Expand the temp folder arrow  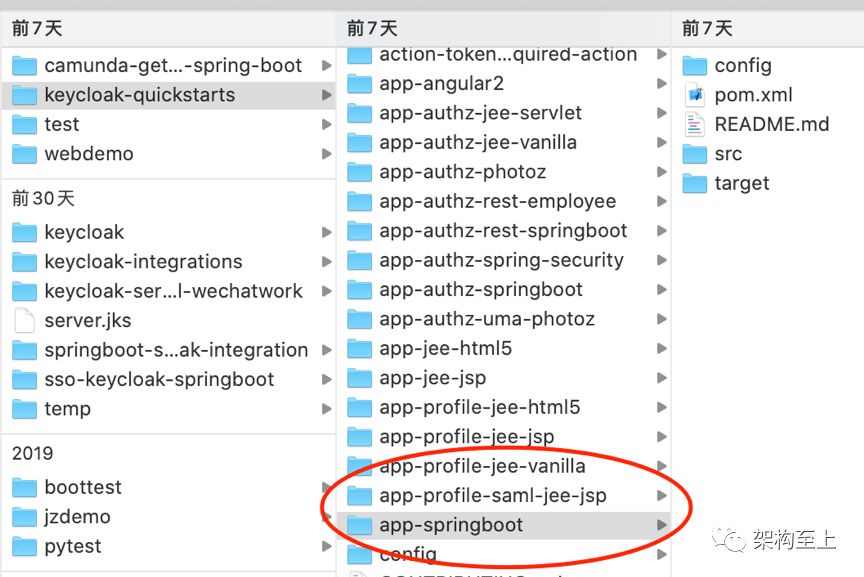tap(326, 409)
